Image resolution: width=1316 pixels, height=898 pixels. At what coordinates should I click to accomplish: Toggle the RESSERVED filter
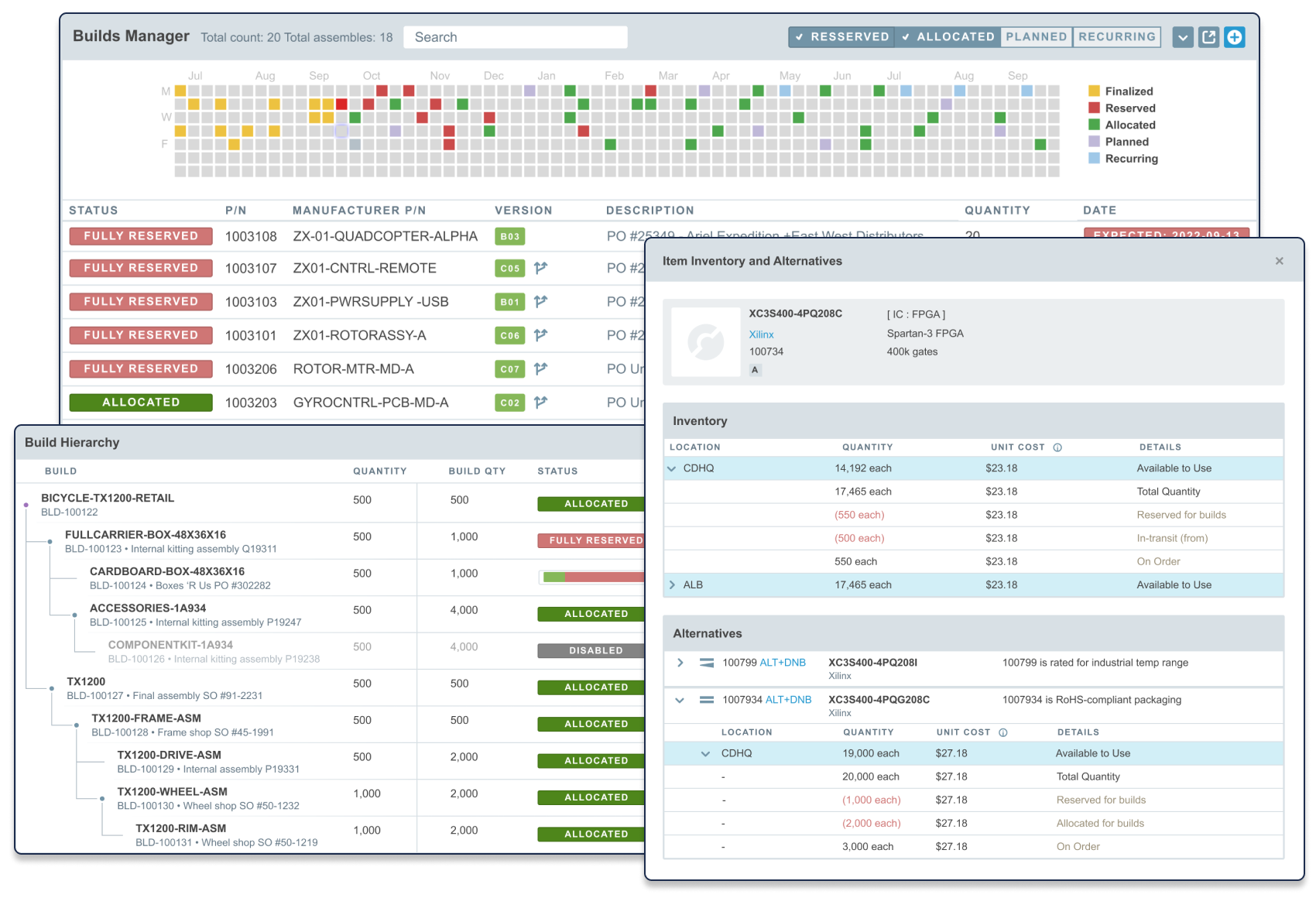click(x=841, y=36)
